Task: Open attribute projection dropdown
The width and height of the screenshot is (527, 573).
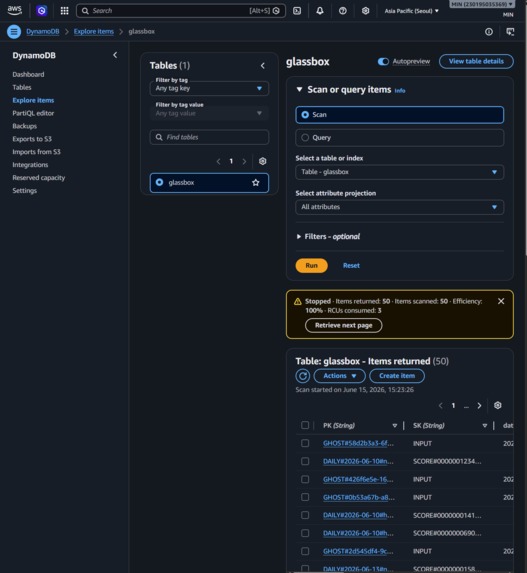Action: (x=399, y=207)
